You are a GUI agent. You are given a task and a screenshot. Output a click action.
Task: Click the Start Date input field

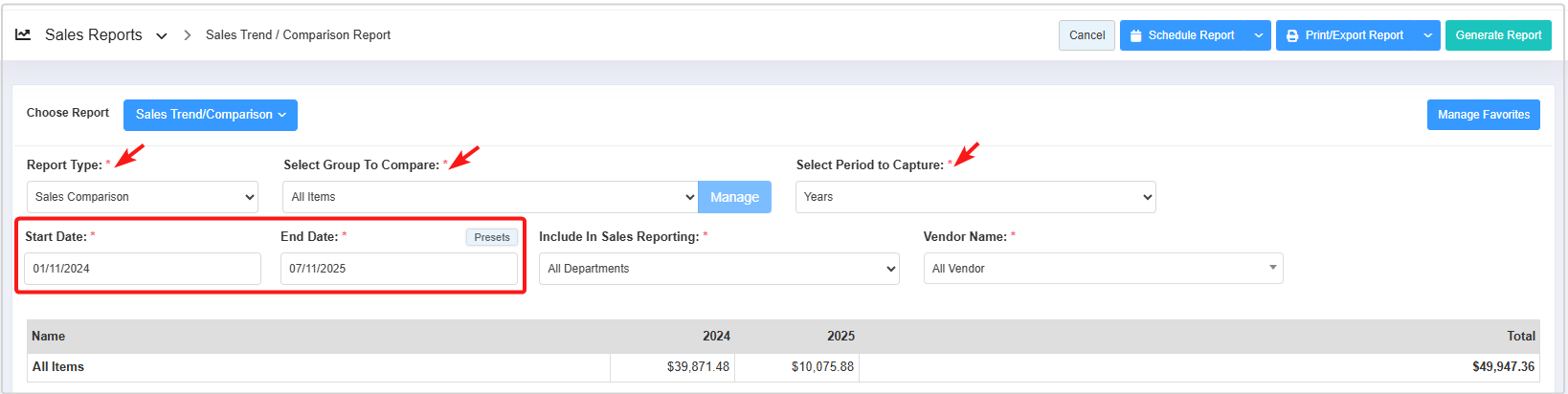tap(142, 269)
